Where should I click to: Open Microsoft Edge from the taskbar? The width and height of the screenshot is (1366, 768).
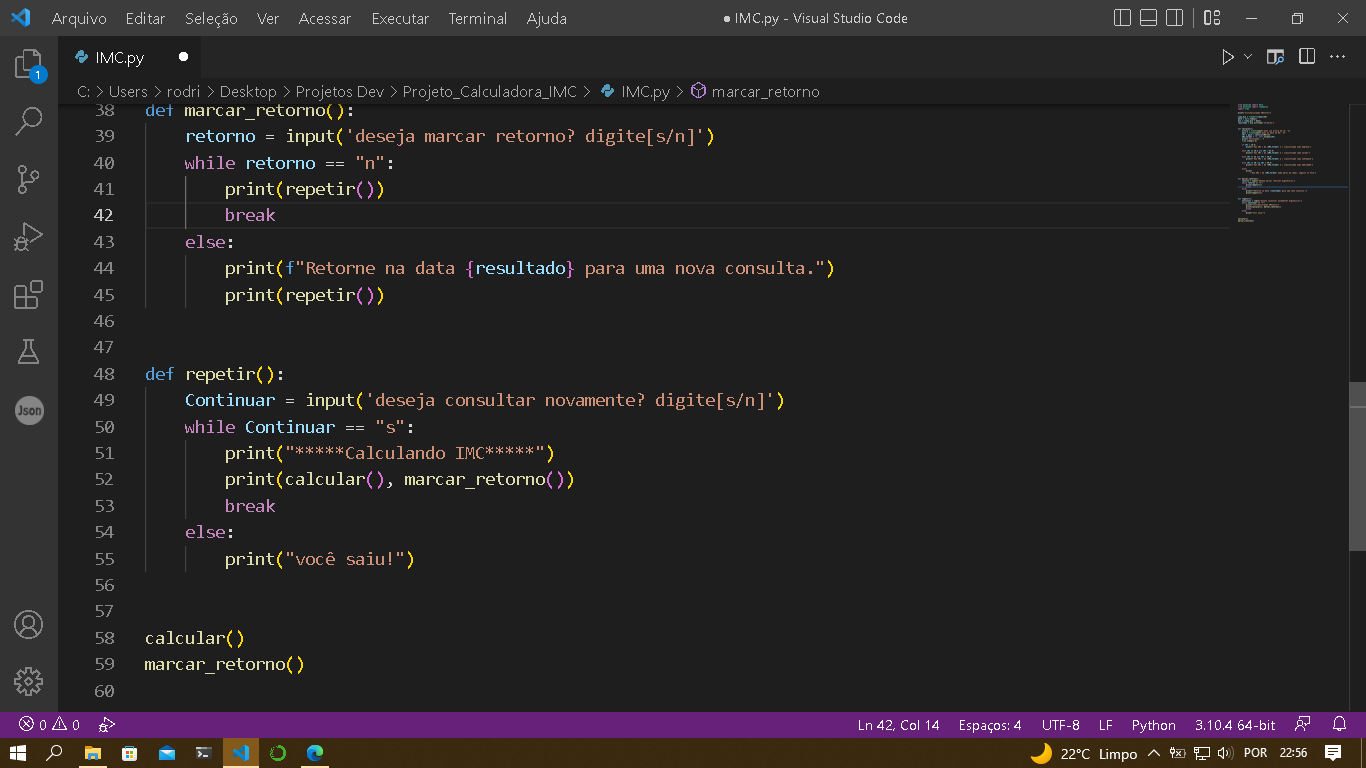click(x=315, y=753)
